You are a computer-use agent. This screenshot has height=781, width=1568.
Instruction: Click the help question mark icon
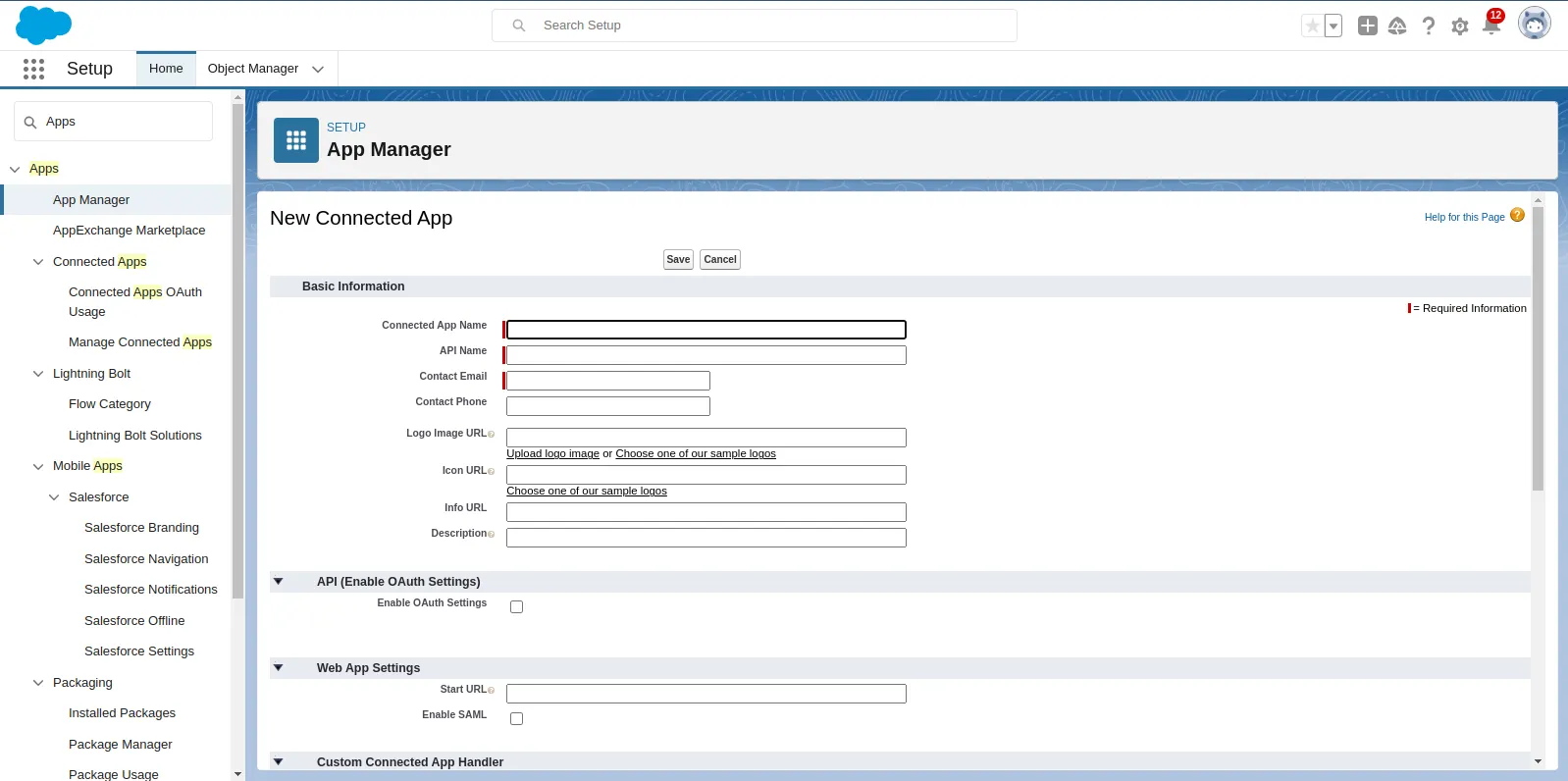point(1429,26)
